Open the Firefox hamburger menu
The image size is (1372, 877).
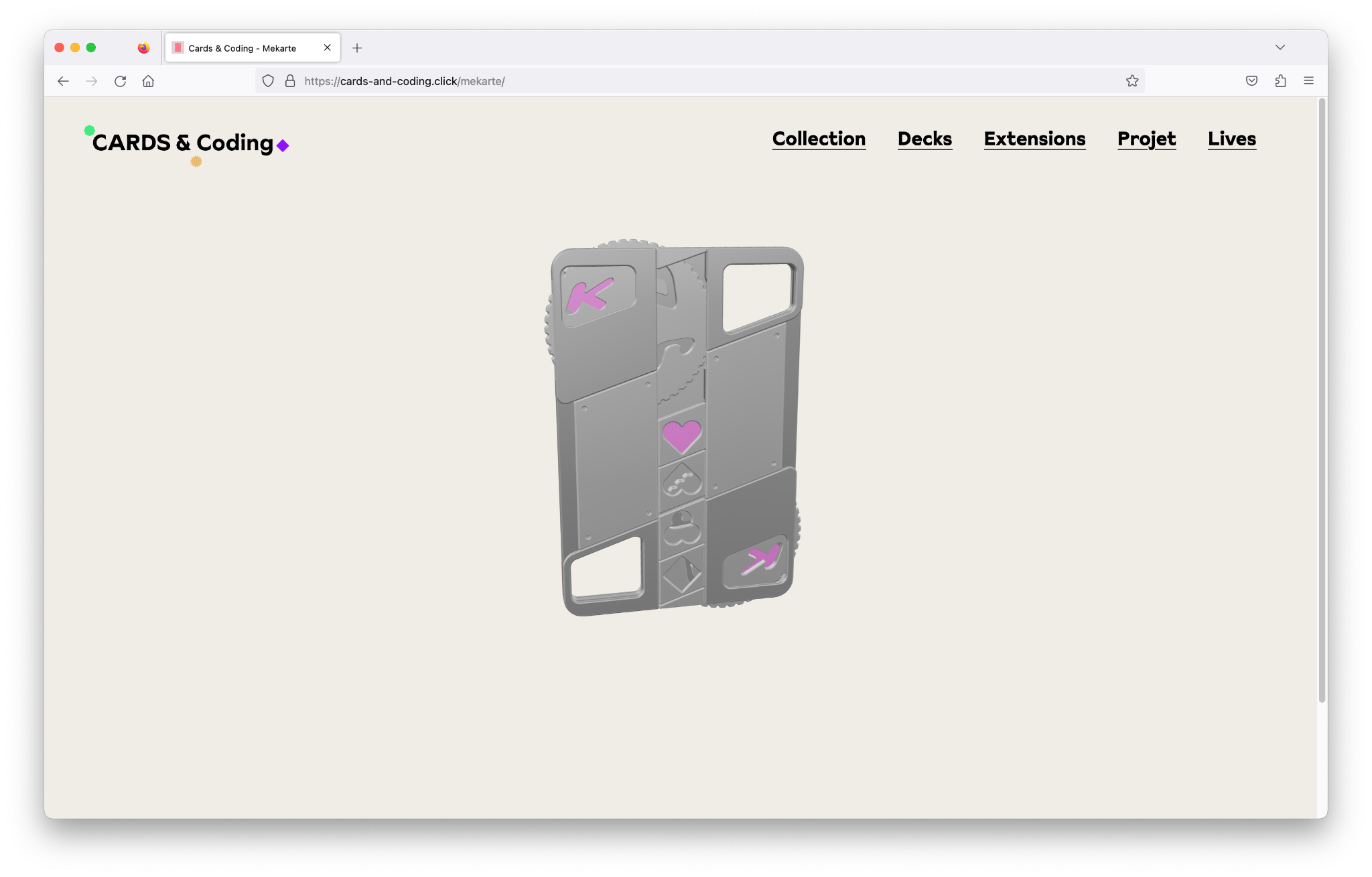pos(1308,81)
